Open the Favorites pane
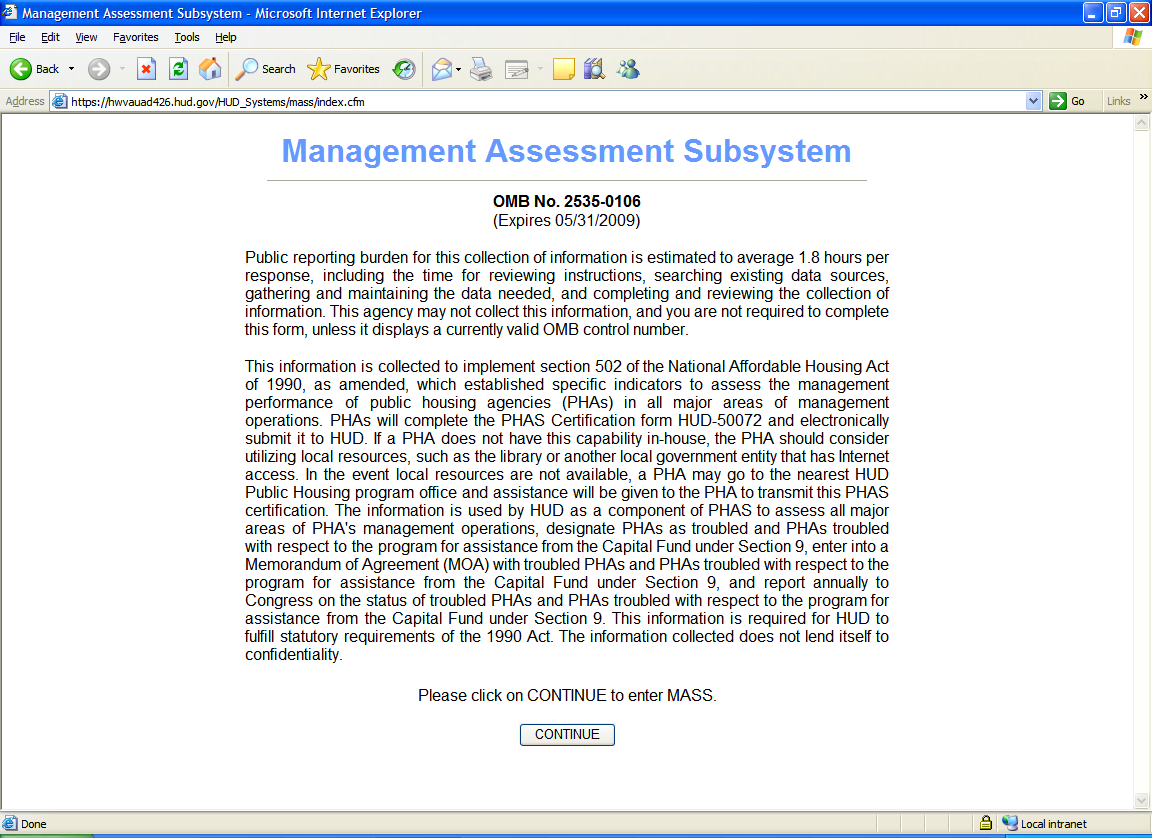 [344, 69]
